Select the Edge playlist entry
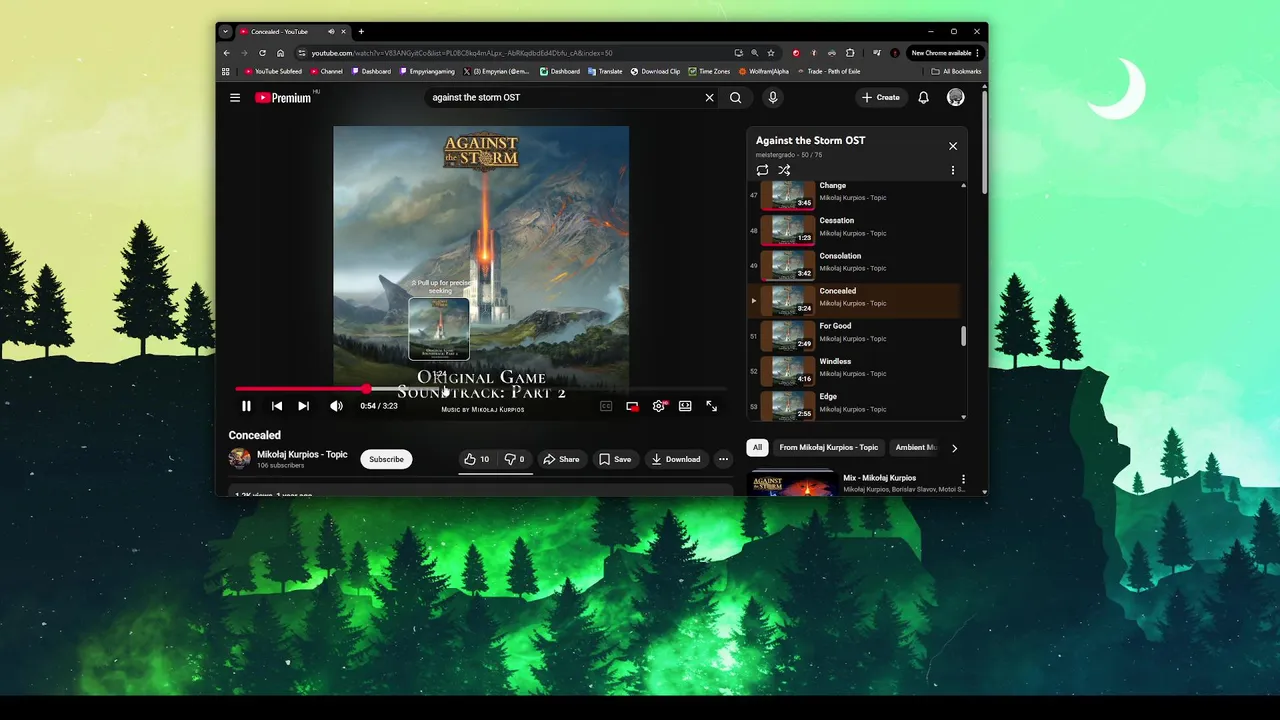The height and width of the screenshot is (720, 1280). click(x=855, y=405)
